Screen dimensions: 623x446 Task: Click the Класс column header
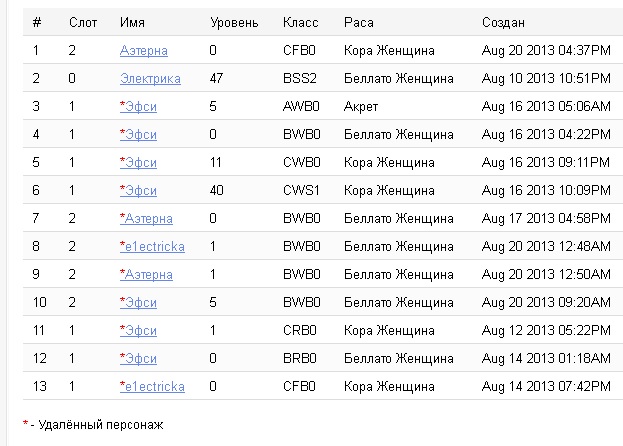coord(301,23)
